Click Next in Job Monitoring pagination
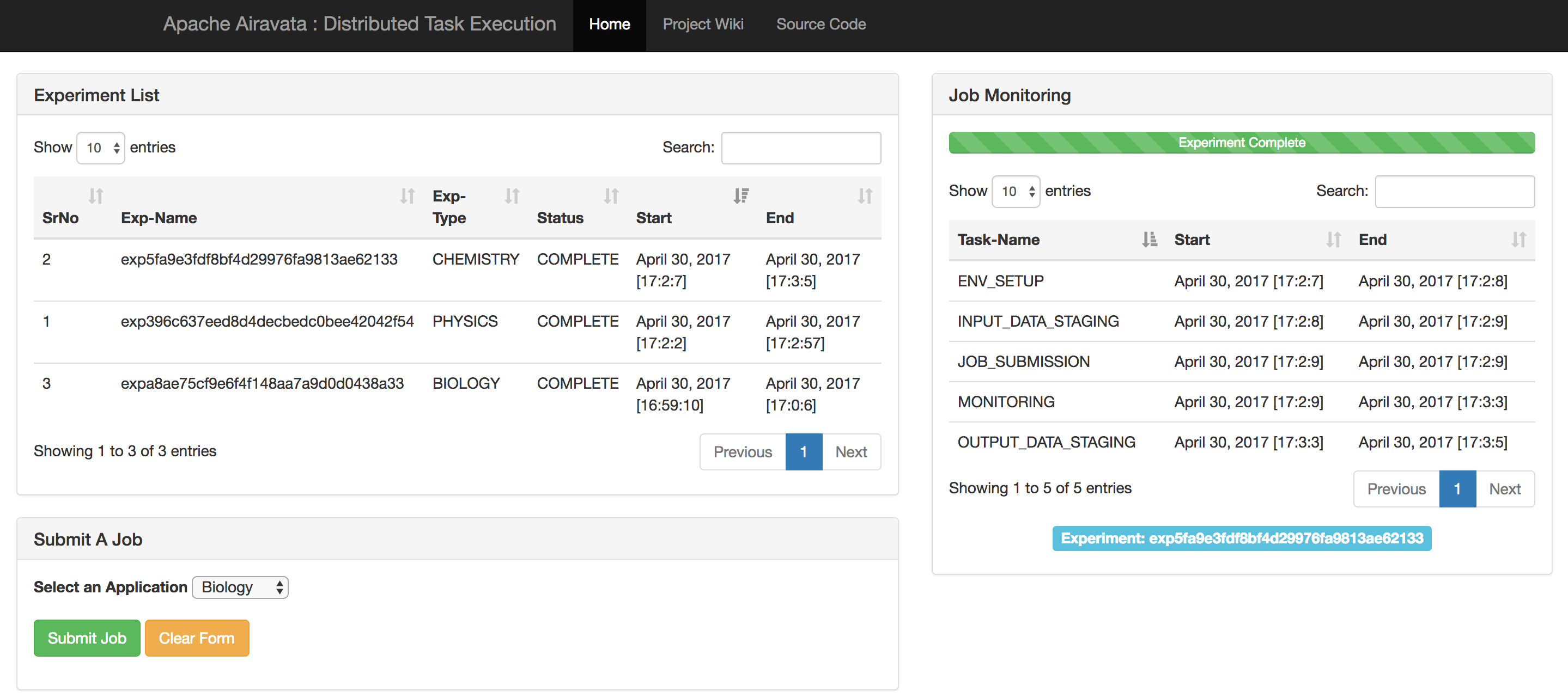The height and width of the screenshot is (698, 1568). (x=1505, y=489)
